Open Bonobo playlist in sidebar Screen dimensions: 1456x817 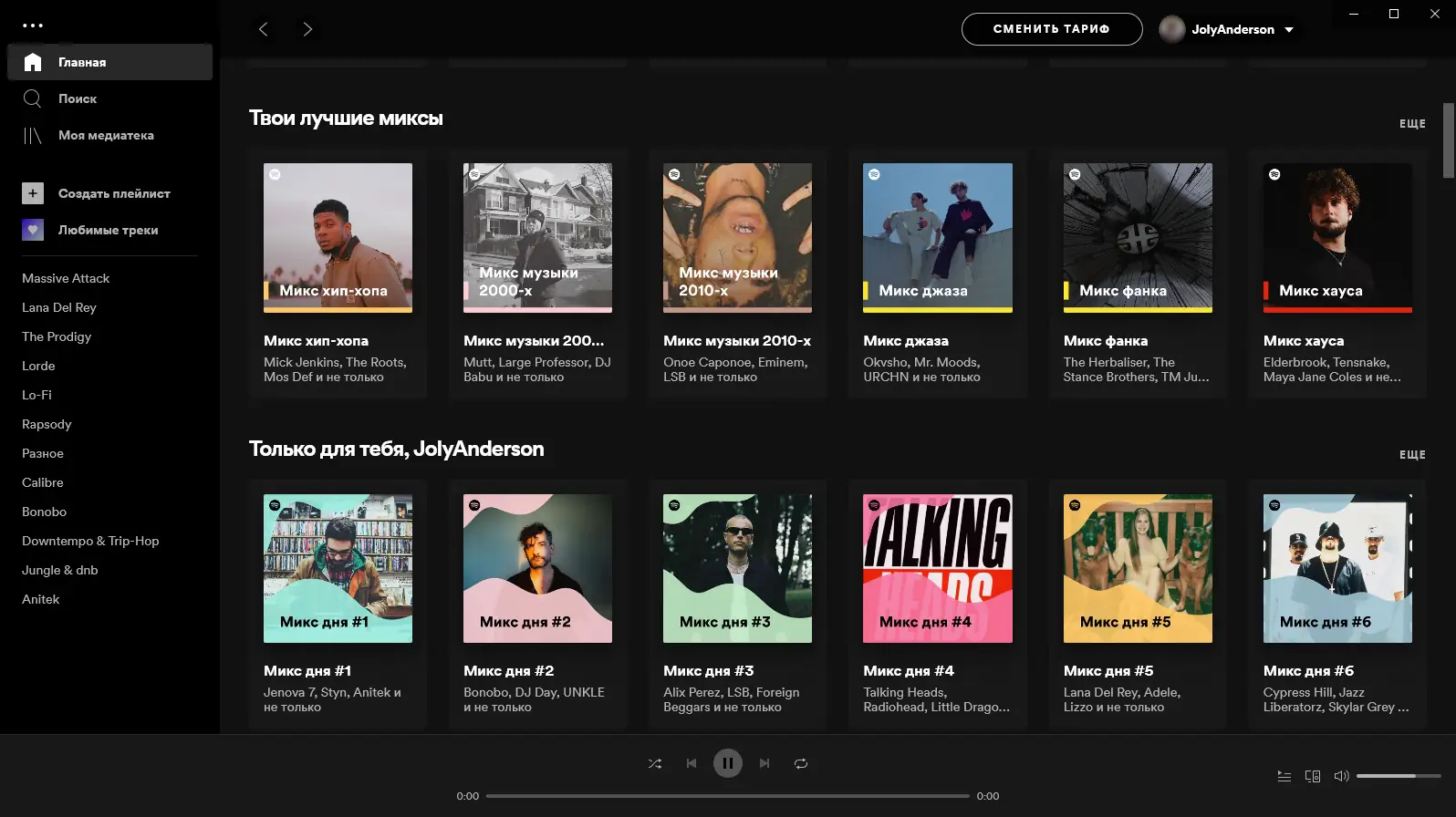[44, 512]
